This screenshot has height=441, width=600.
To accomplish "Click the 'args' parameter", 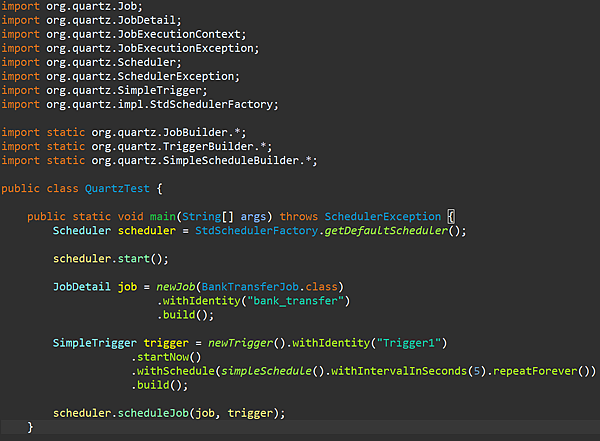I will (x=253, y=217).
